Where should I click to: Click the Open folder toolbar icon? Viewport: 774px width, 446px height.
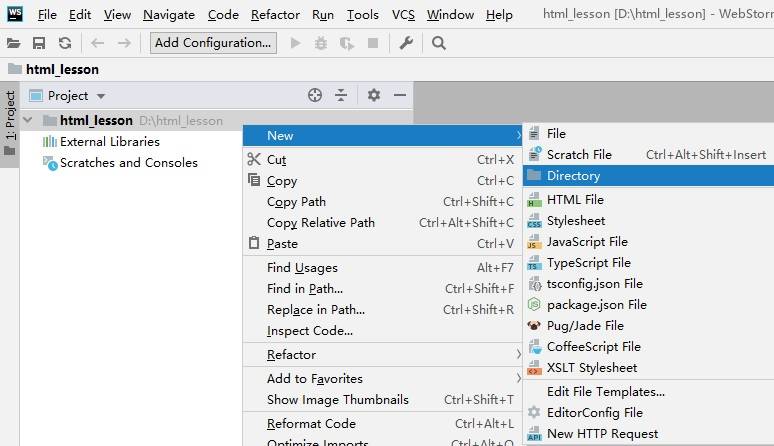coord(13,43)
